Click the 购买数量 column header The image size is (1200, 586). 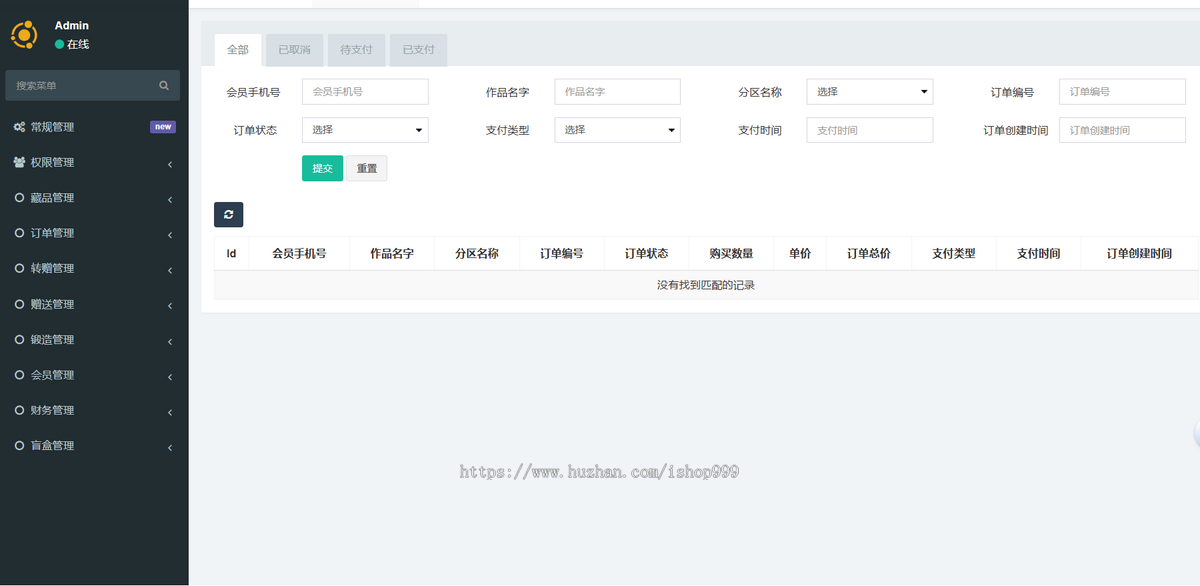click(x=732, y=254)
